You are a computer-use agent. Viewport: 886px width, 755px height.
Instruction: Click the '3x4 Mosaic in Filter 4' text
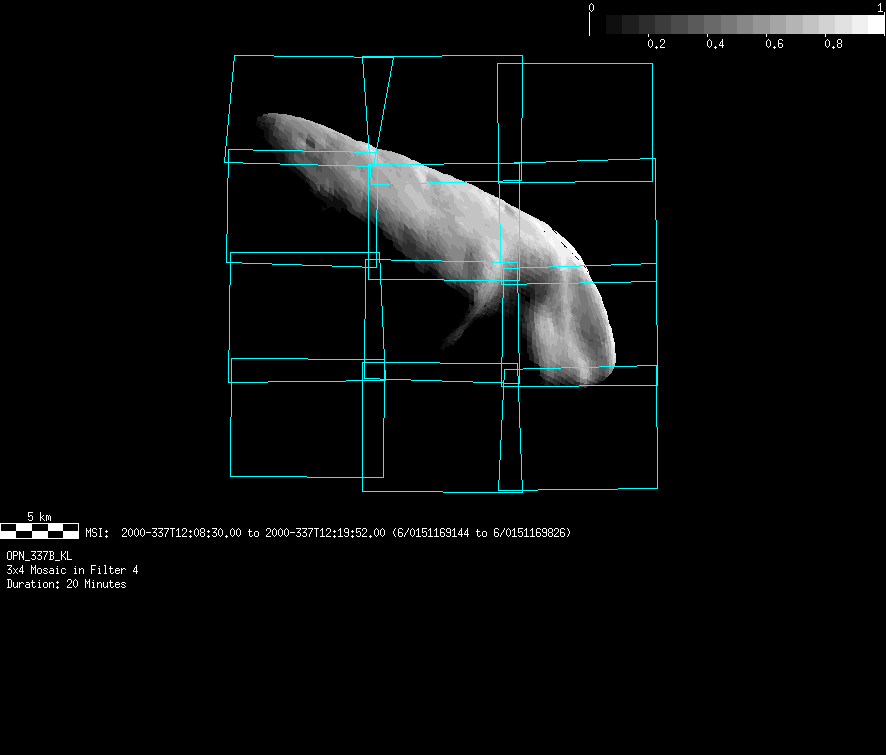(x=72, y=570)
